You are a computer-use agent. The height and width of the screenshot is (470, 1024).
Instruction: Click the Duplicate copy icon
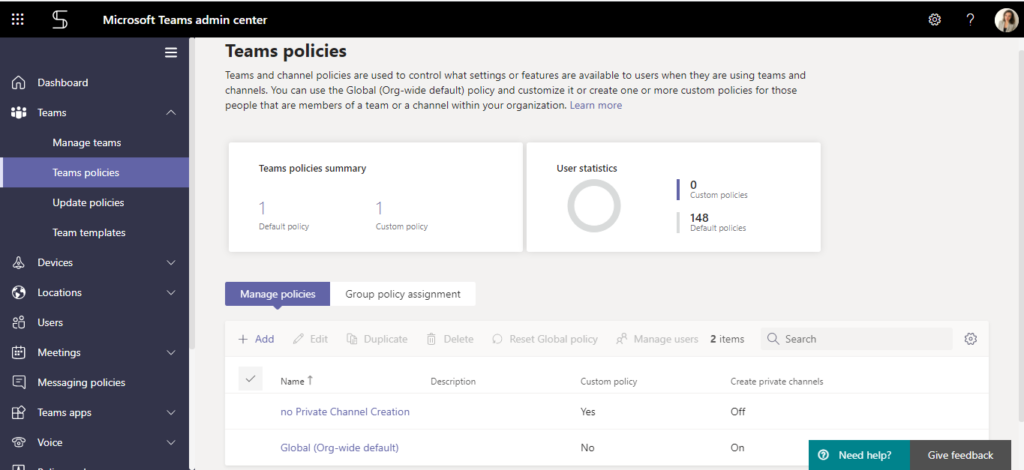click(x=352, y=339)
